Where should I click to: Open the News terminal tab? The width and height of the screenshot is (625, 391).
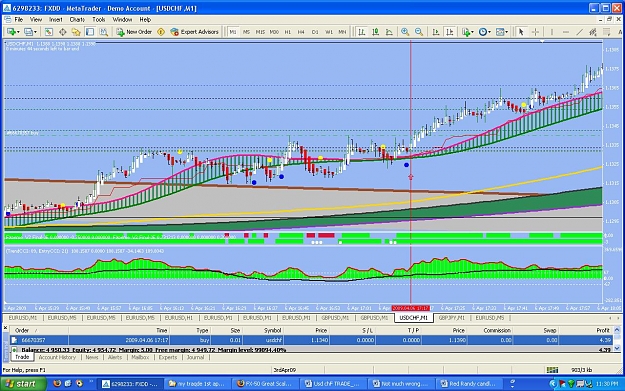[92, 357]
